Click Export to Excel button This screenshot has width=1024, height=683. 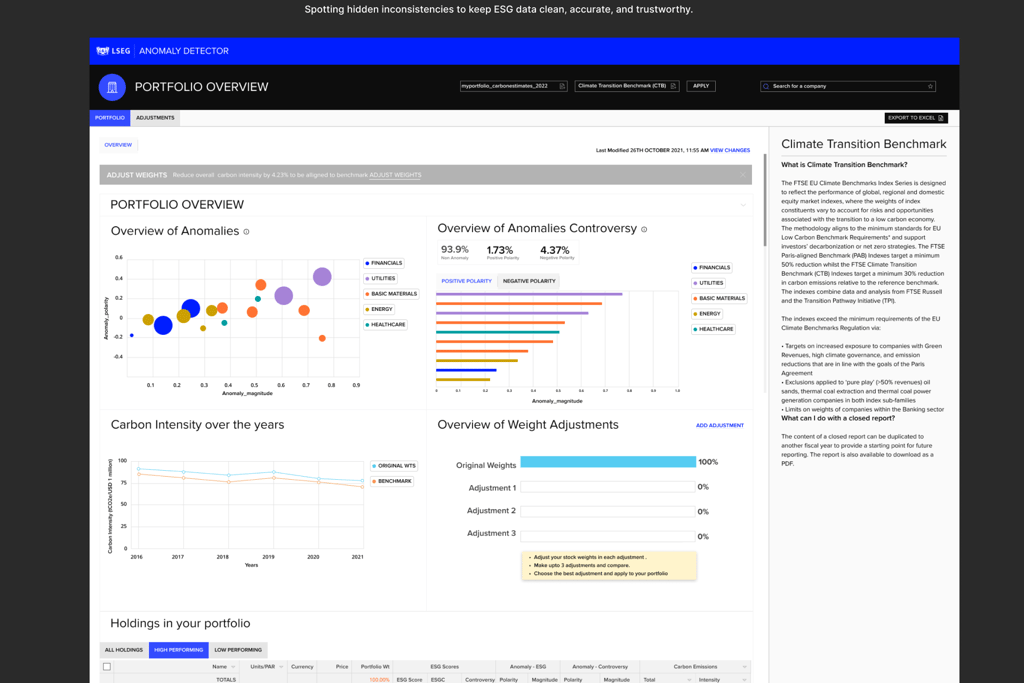916,118
